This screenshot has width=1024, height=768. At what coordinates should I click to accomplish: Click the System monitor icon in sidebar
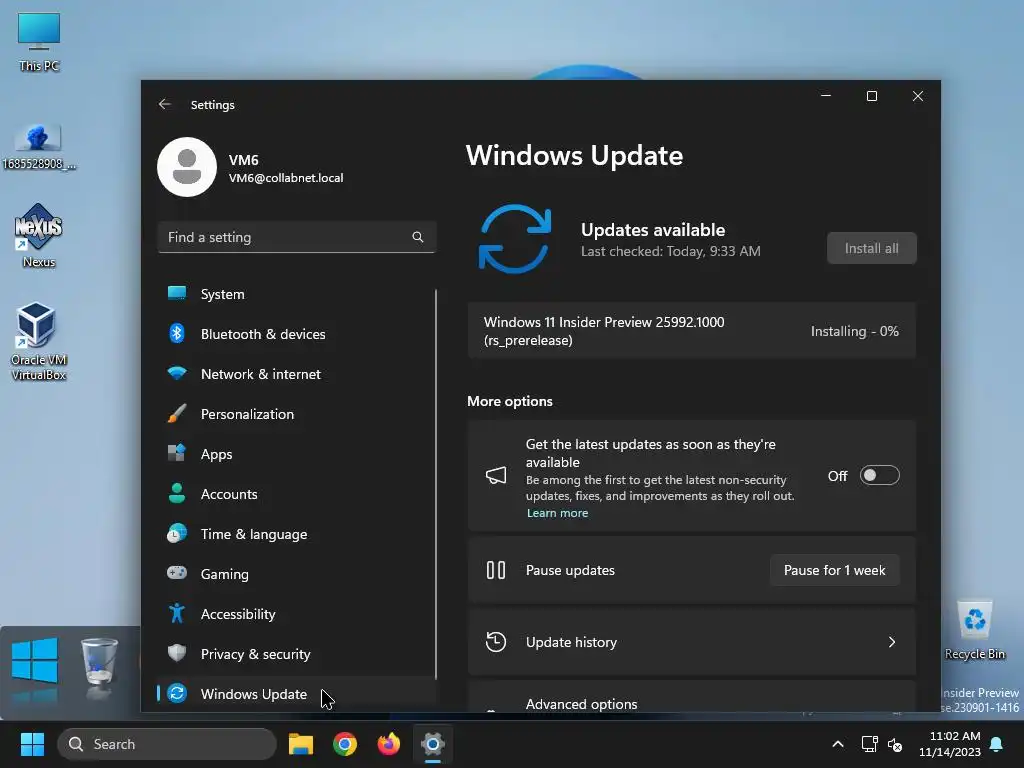point(177,293)
